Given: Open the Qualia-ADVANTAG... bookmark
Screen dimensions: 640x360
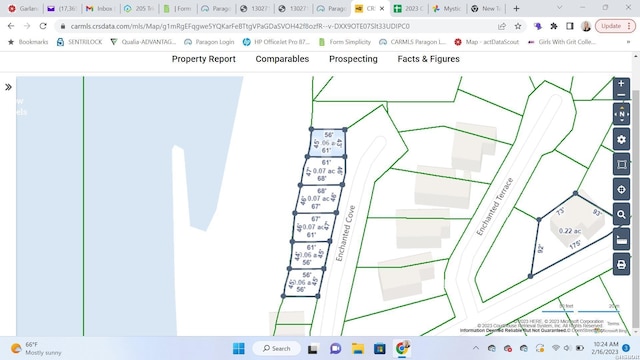Looking at the screenshot, I should [143, 42].
